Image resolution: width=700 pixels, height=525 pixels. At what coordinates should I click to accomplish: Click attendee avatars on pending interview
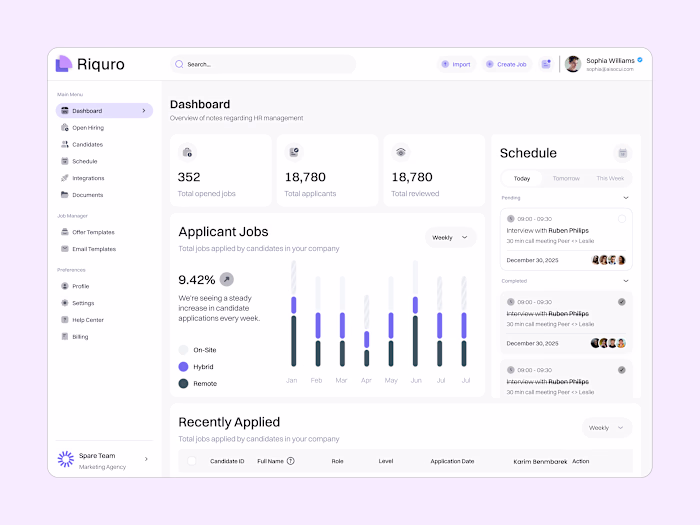tap(608, 260)
